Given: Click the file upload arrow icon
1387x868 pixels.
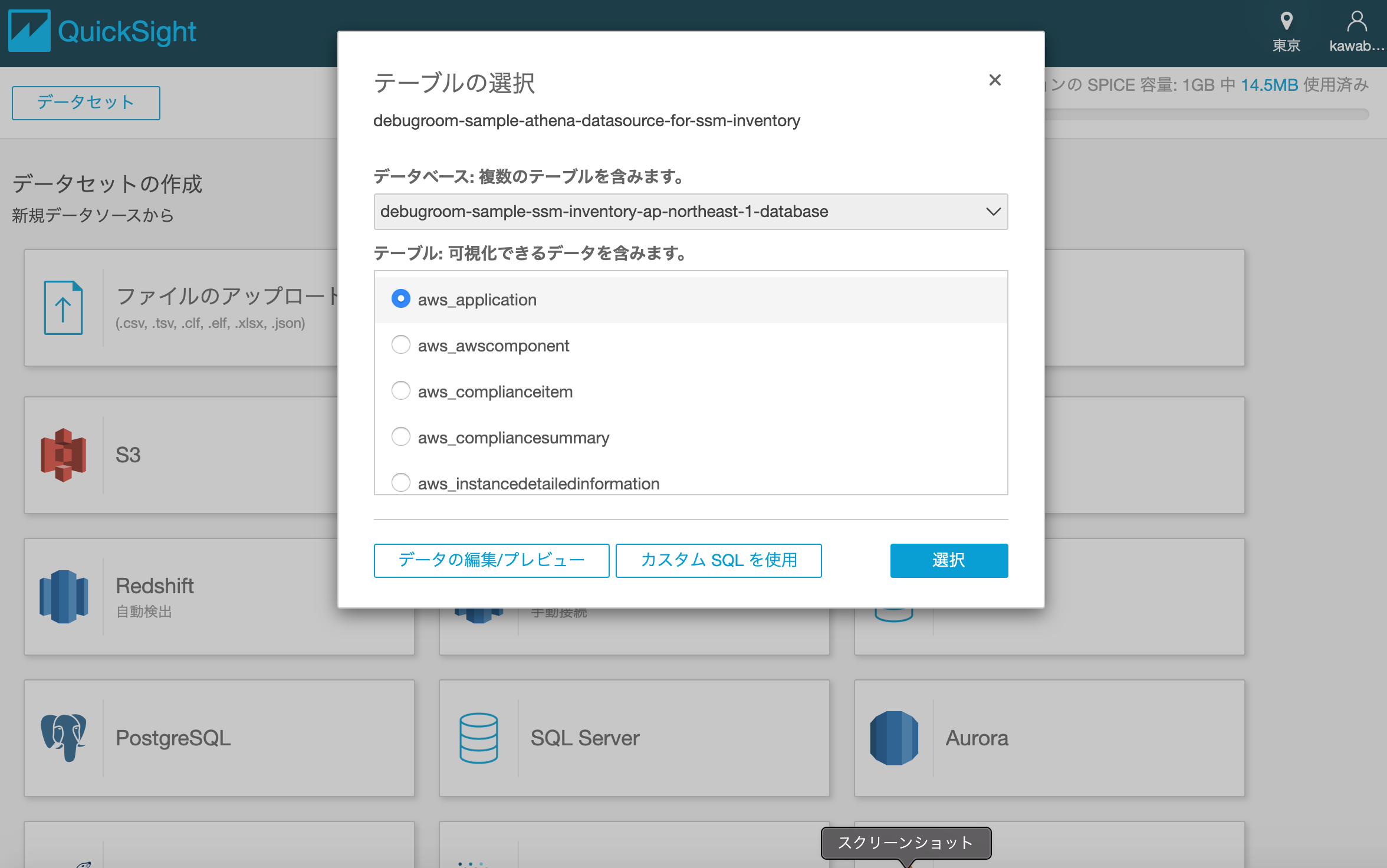Looking at the screenshot, I should (63, 308).
